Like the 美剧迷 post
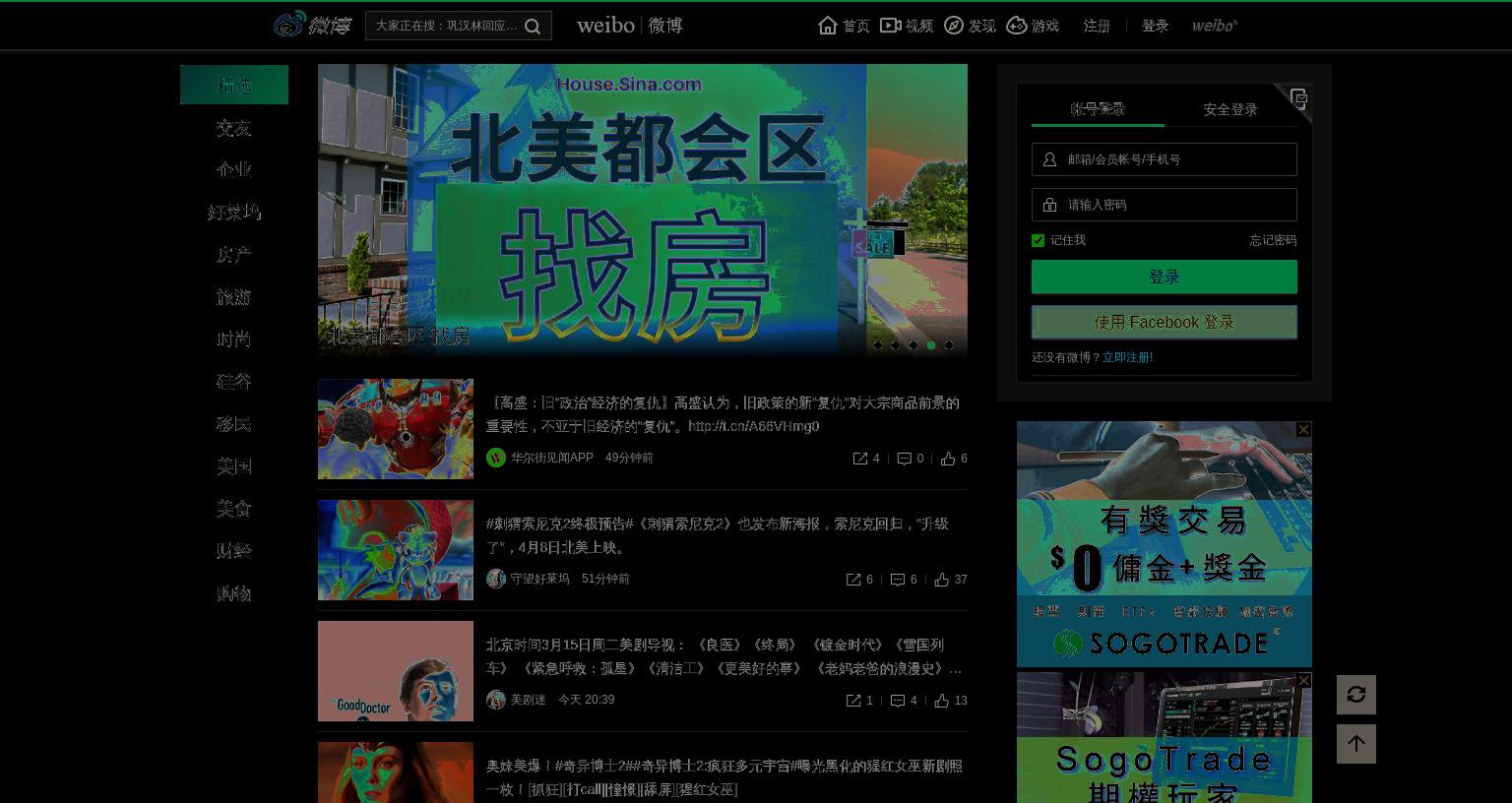 (x=942, y=701)
